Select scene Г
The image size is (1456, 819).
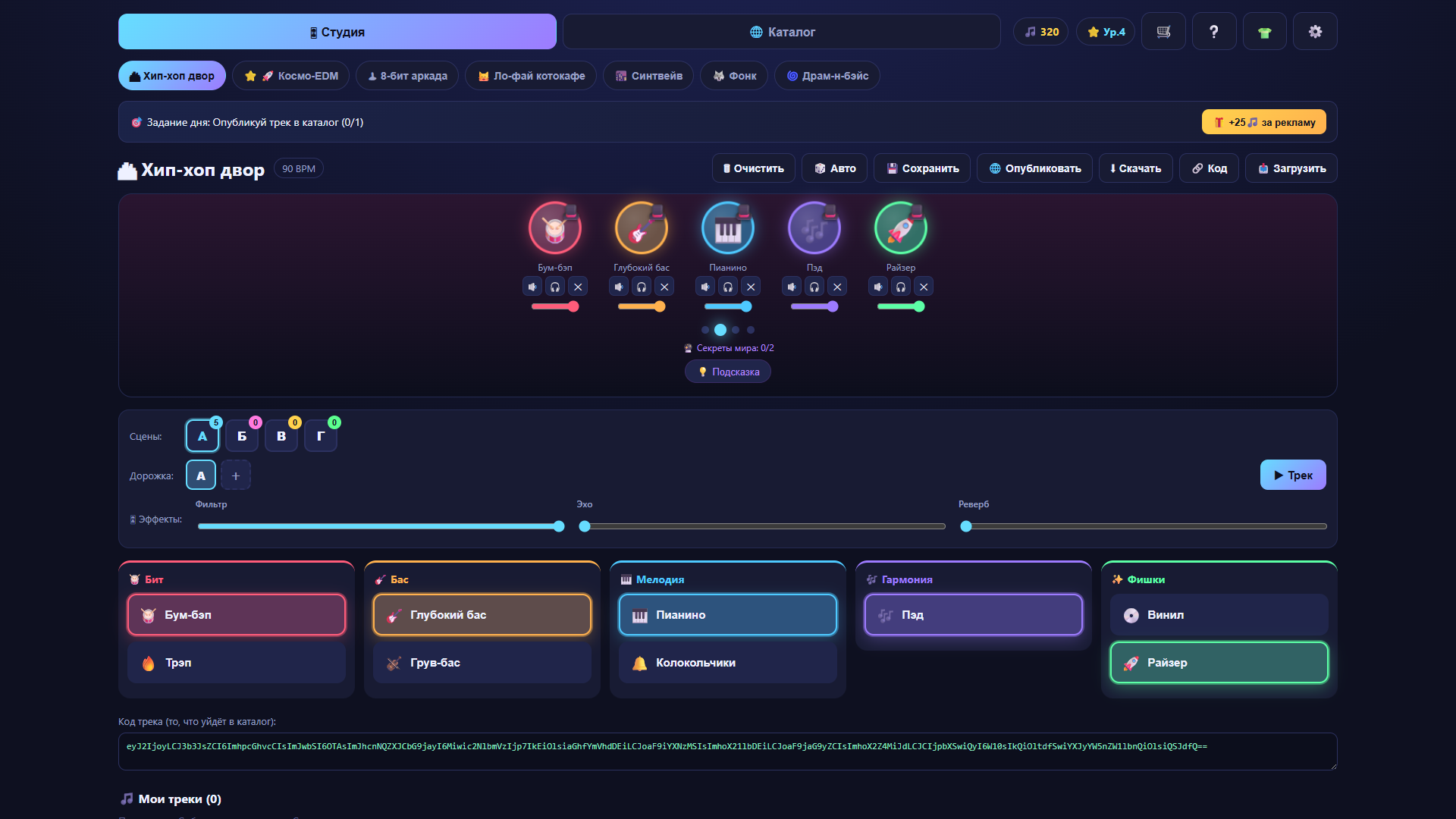click(x=321, y=436)
